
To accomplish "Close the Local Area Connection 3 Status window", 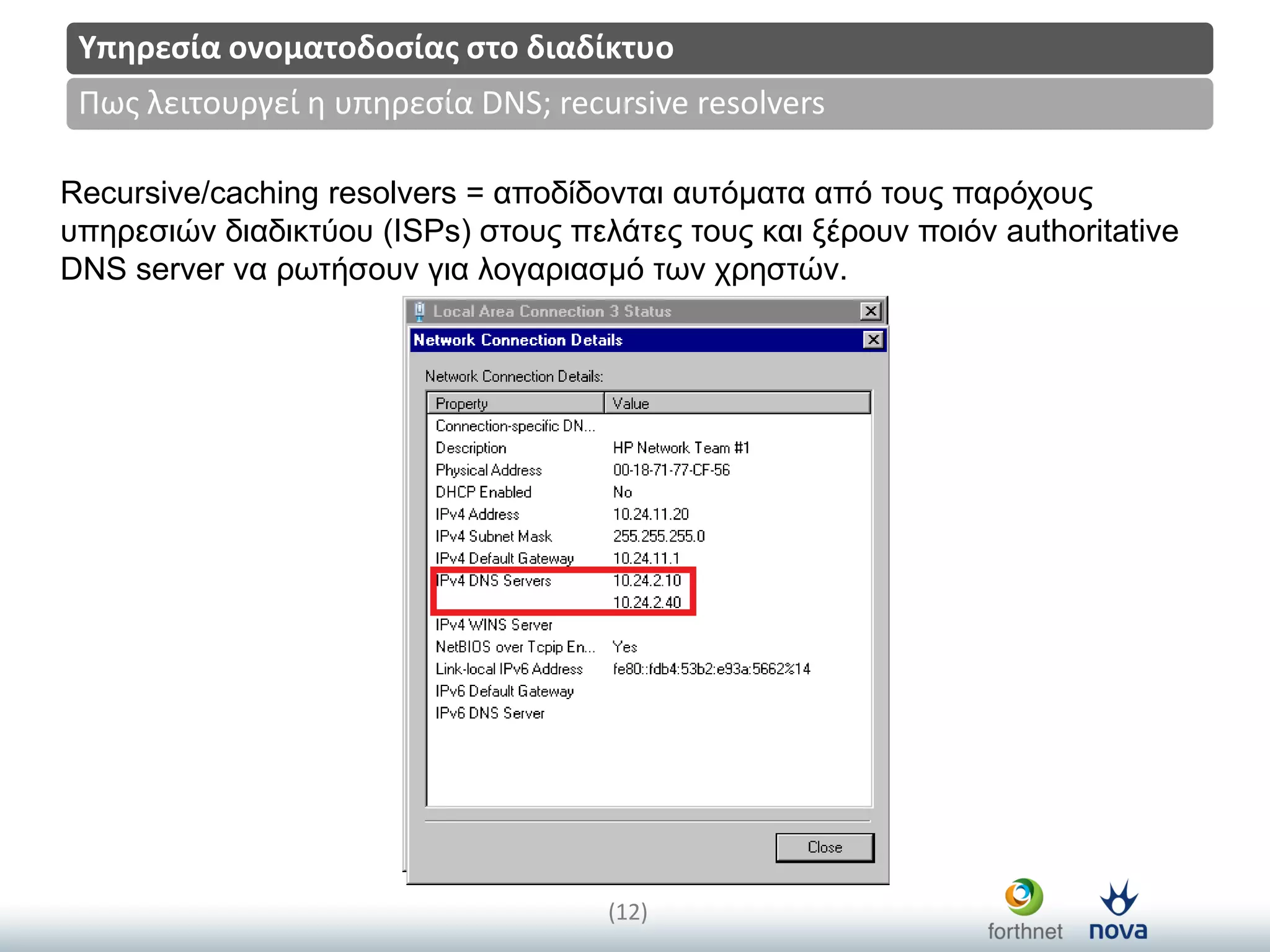I will click(871, 311).
